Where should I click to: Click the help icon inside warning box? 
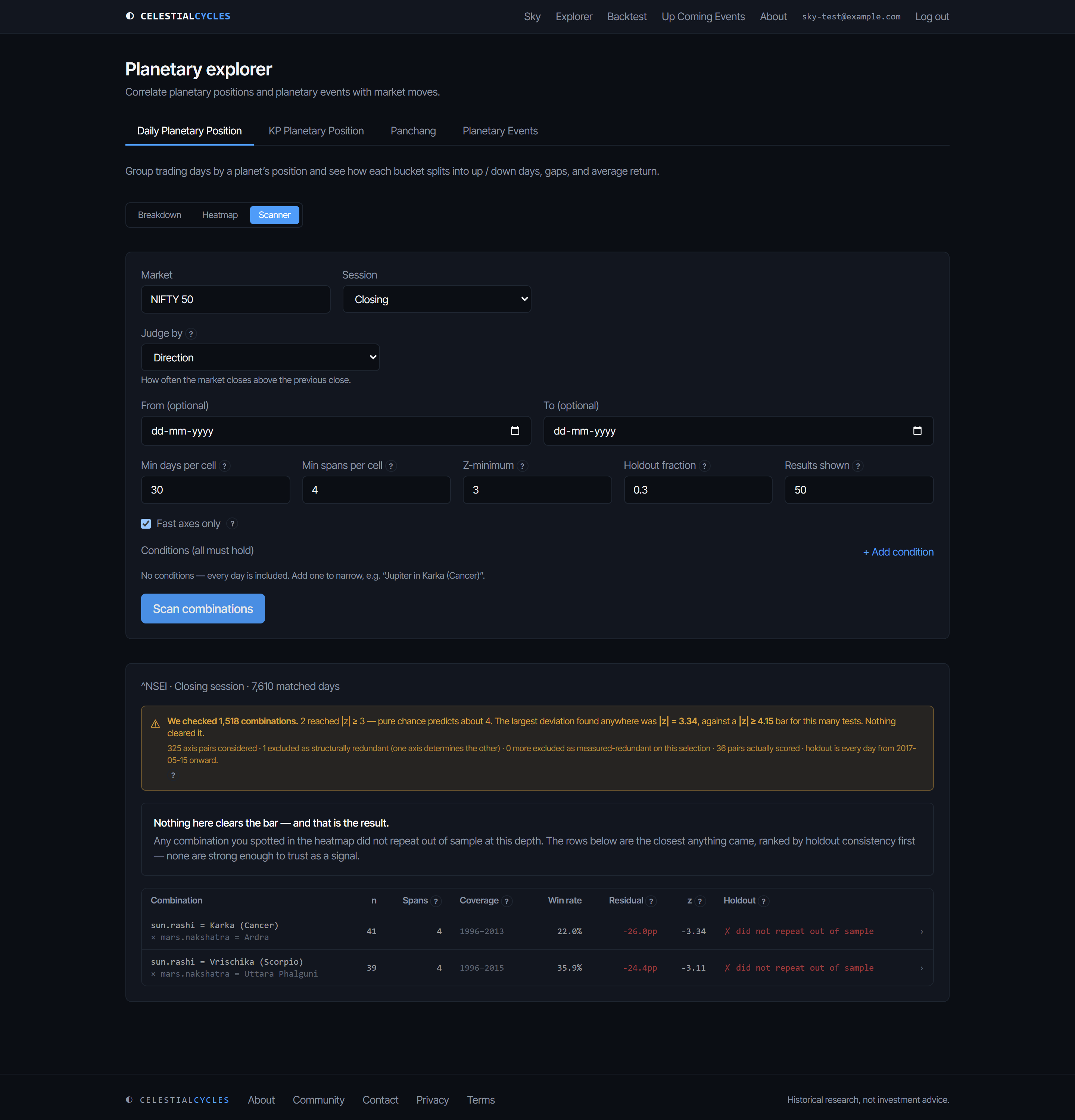(173, 775)
